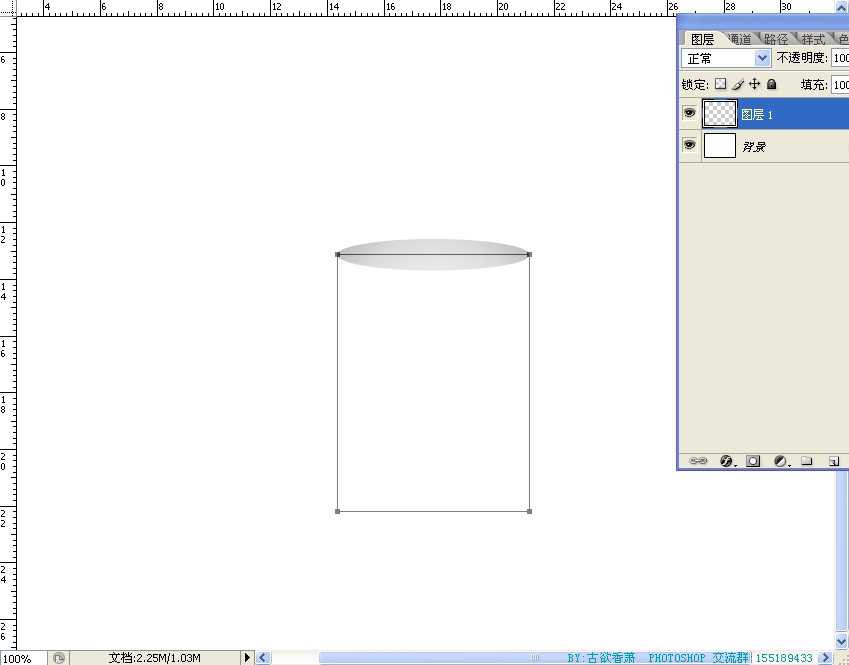Open the 正常 blend mode dropdown
Image resolution: width=849 pixels, height=665 pixels.
click(725, 59)
